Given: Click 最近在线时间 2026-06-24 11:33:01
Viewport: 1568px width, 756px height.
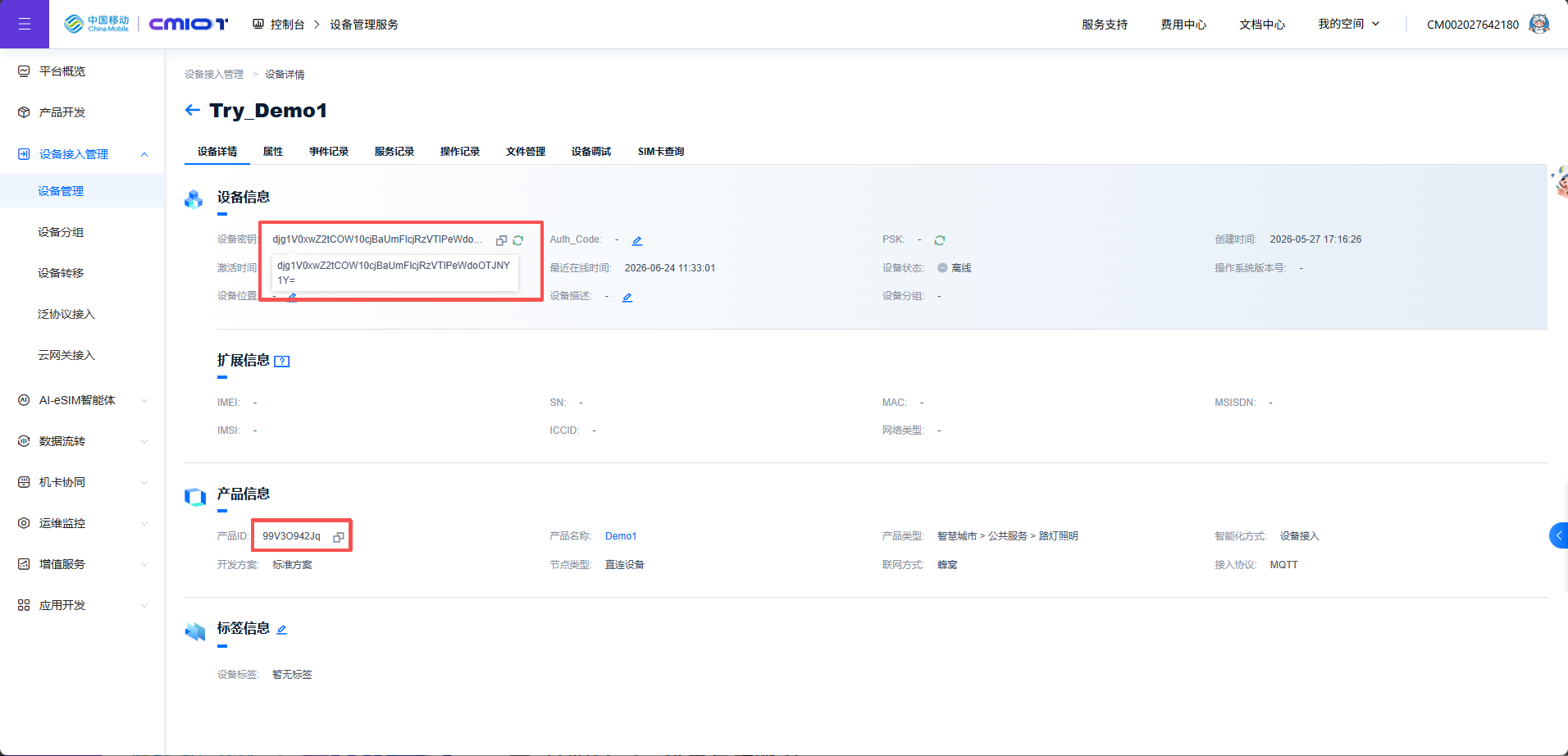Looking at the screenshot, I should [670, 268].
